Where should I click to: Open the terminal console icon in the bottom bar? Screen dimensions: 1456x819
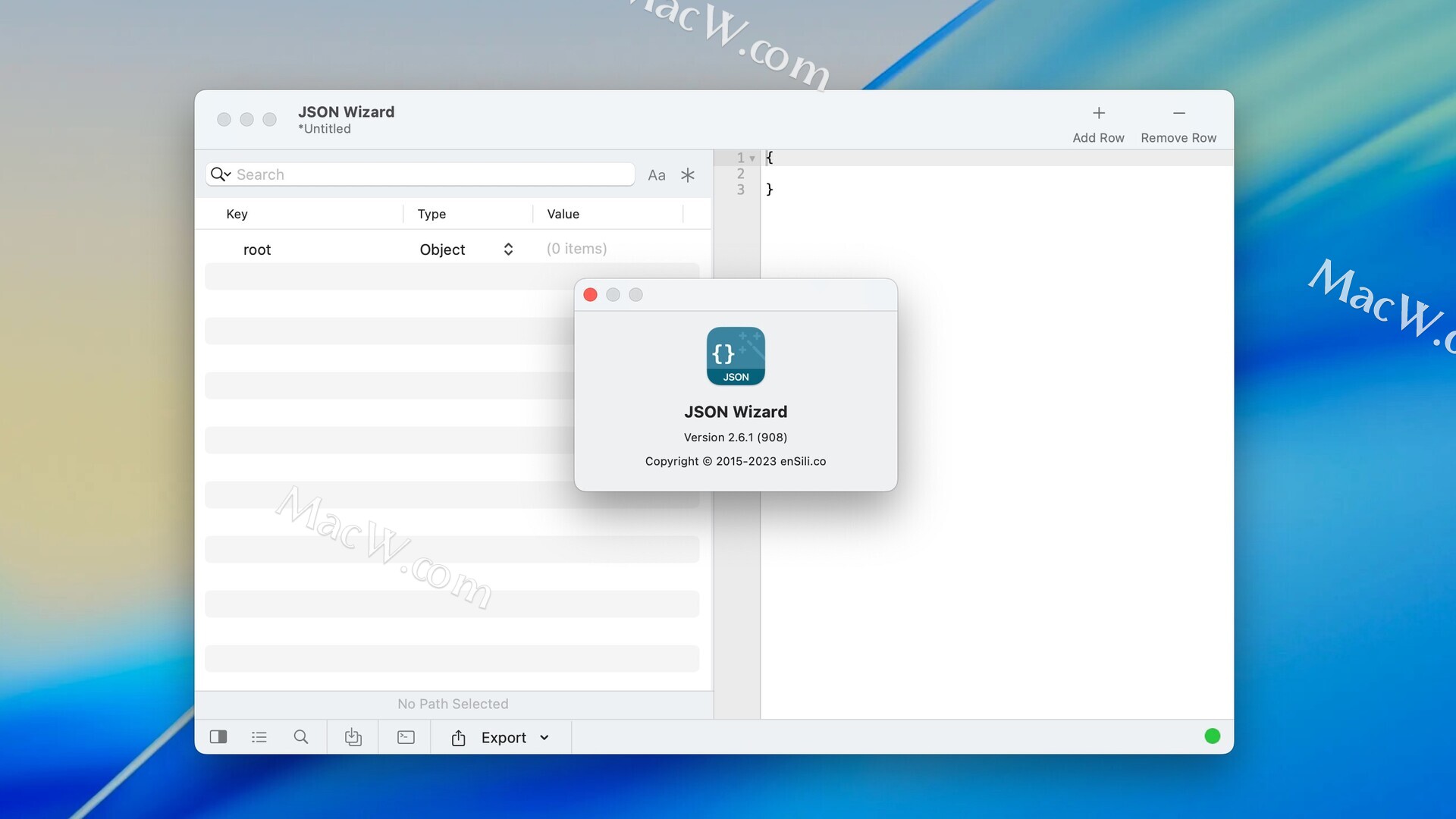click(x=406, y=737)
